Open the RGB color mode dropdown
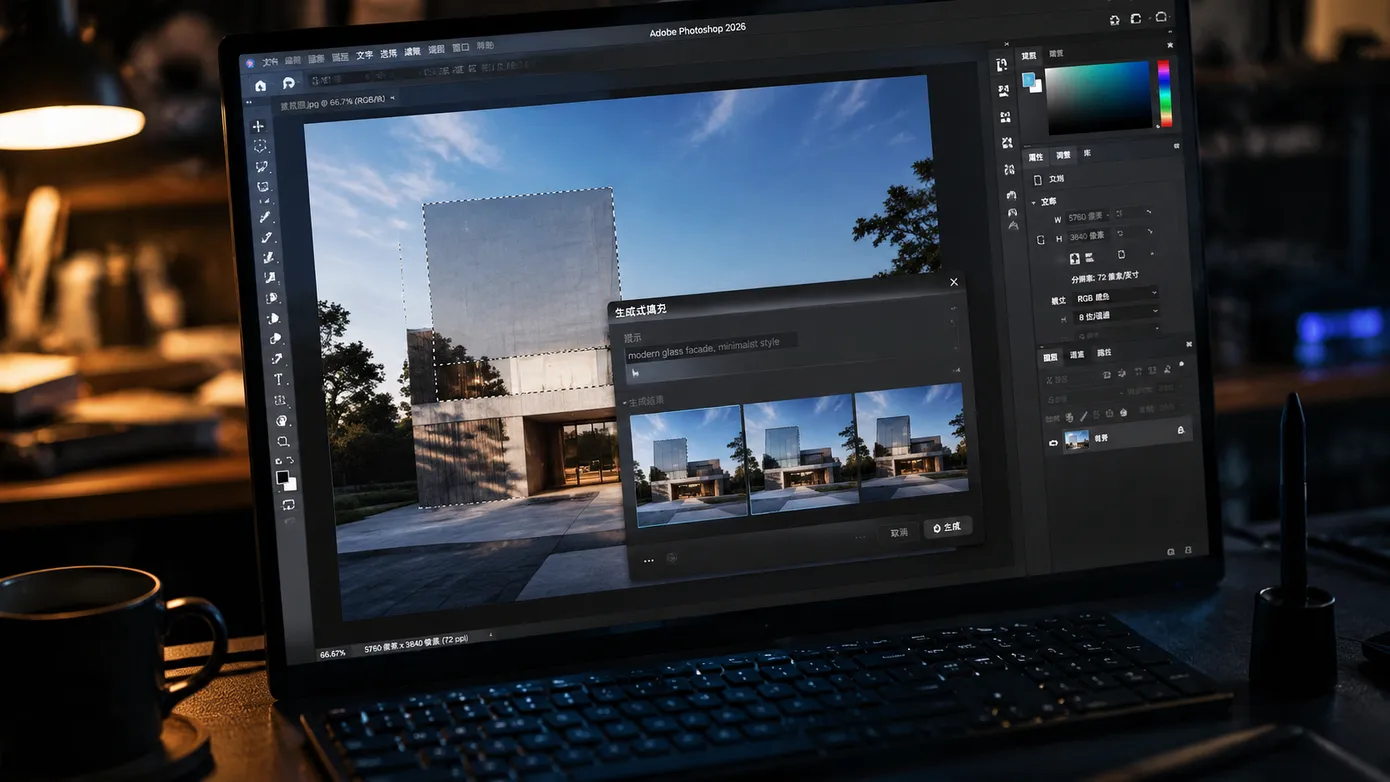 click(x=1115, y=298)
